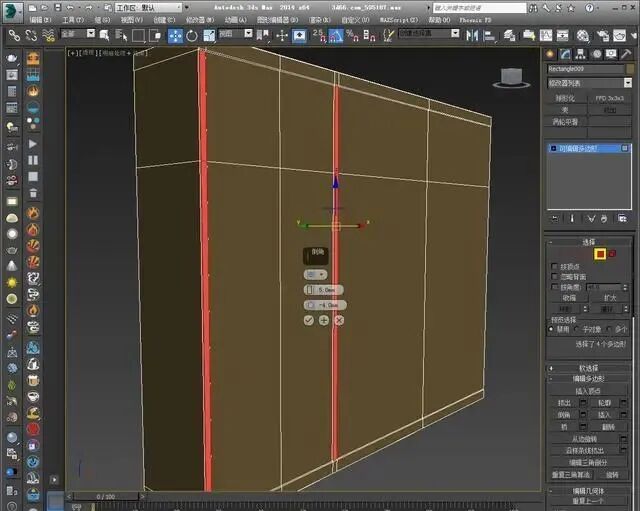
Task: Open the Hierarchy panel tab
Action: pos(580,54)
